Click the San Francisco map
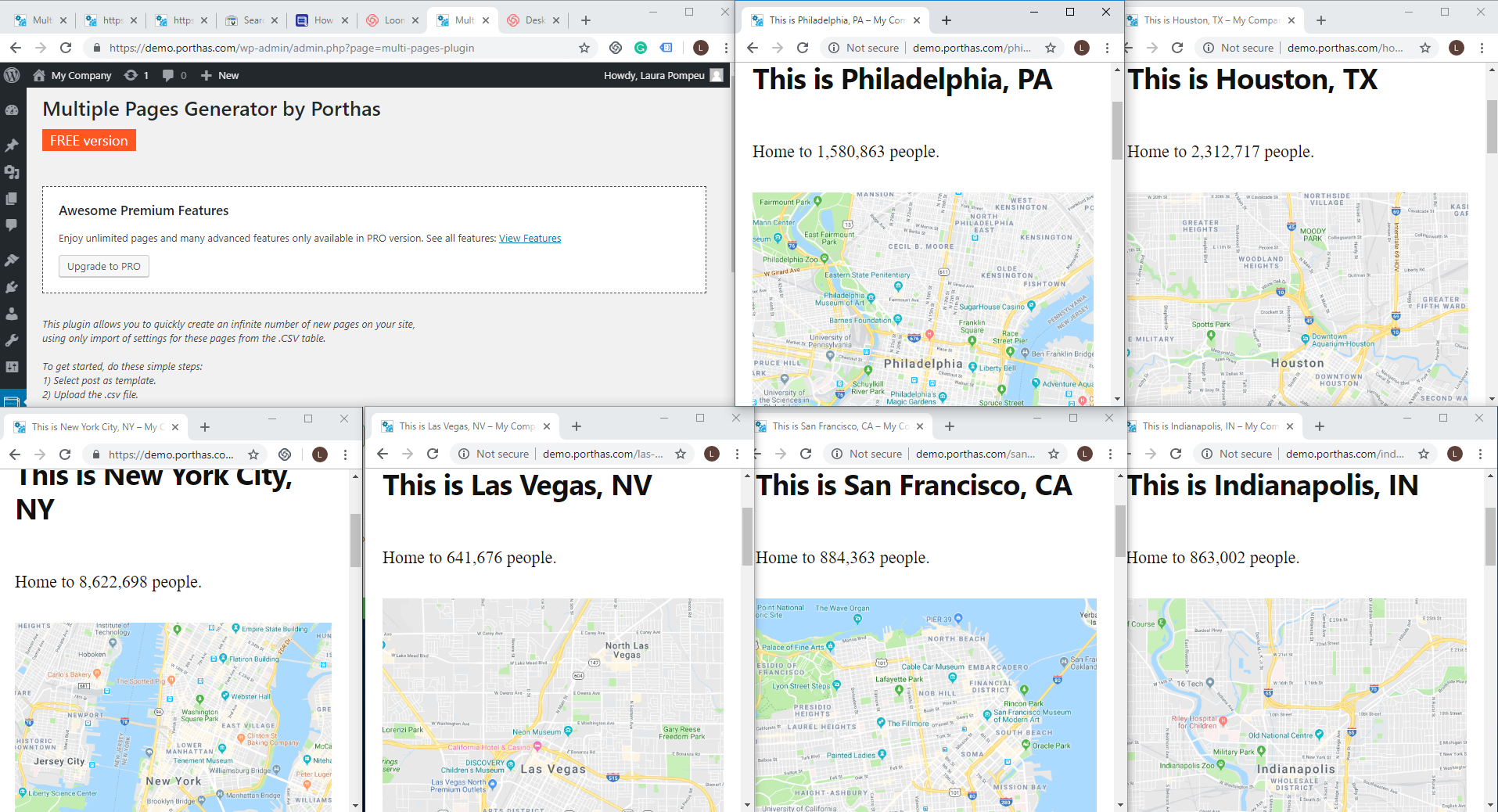The width and height of the screenshot is (1498, 812). point(925,704)
